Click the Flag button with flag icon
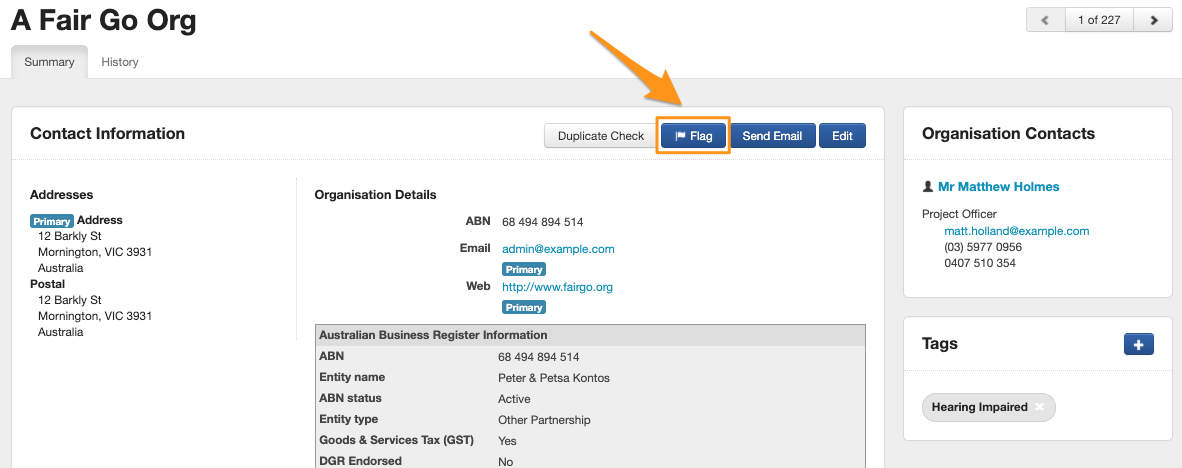Image resolution: width=1182 pixels, height=468 pixels. tap(693, 136)
